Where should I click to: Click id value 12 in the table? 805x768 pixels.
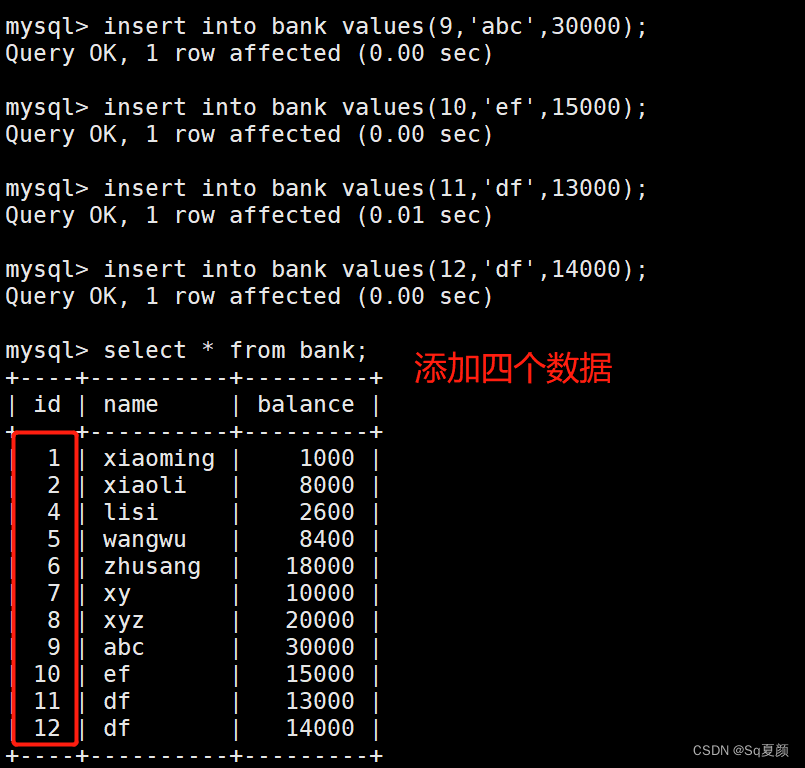(47, 728)
